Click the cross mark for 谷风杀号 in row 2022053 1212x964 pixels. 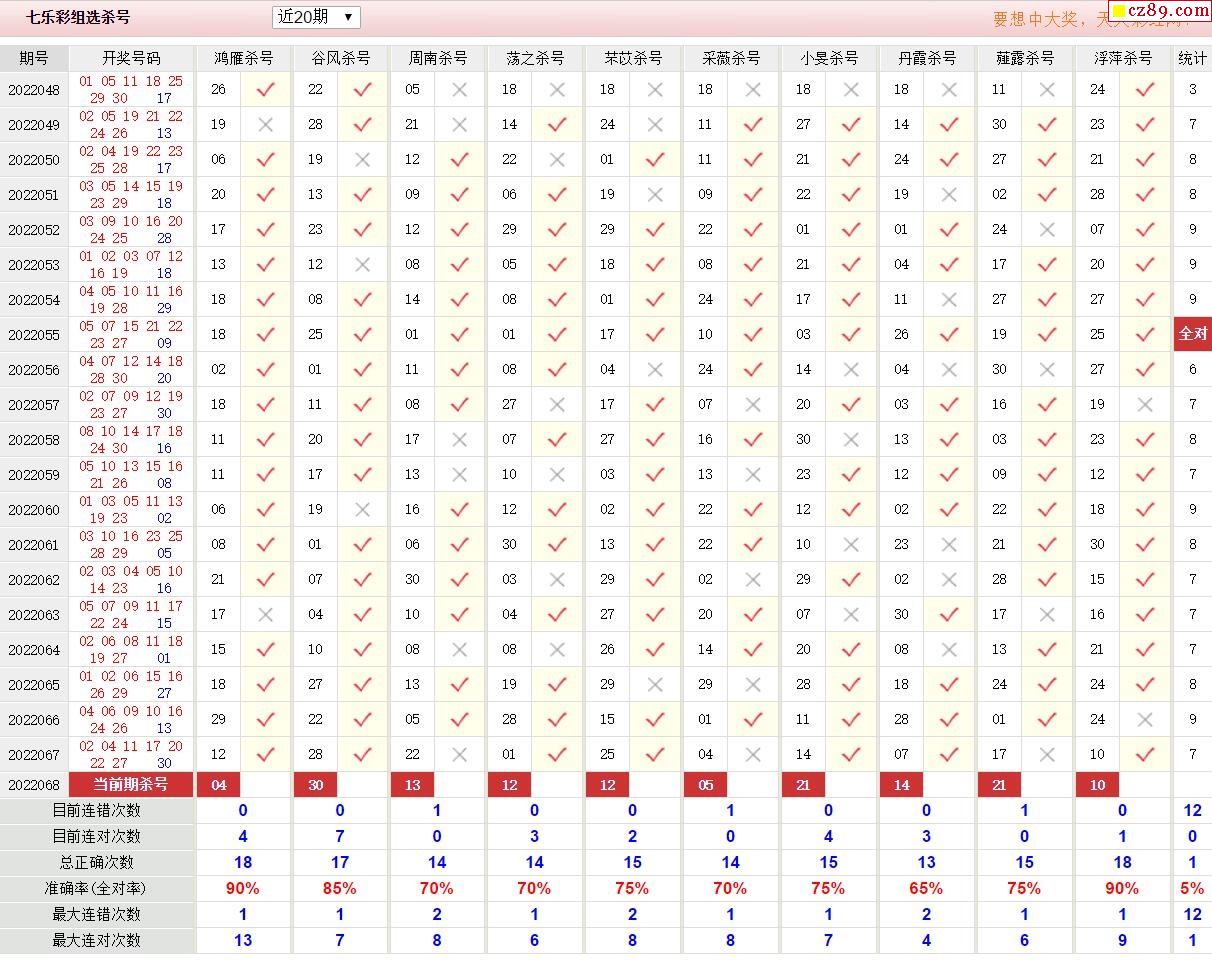pos(362,264)
